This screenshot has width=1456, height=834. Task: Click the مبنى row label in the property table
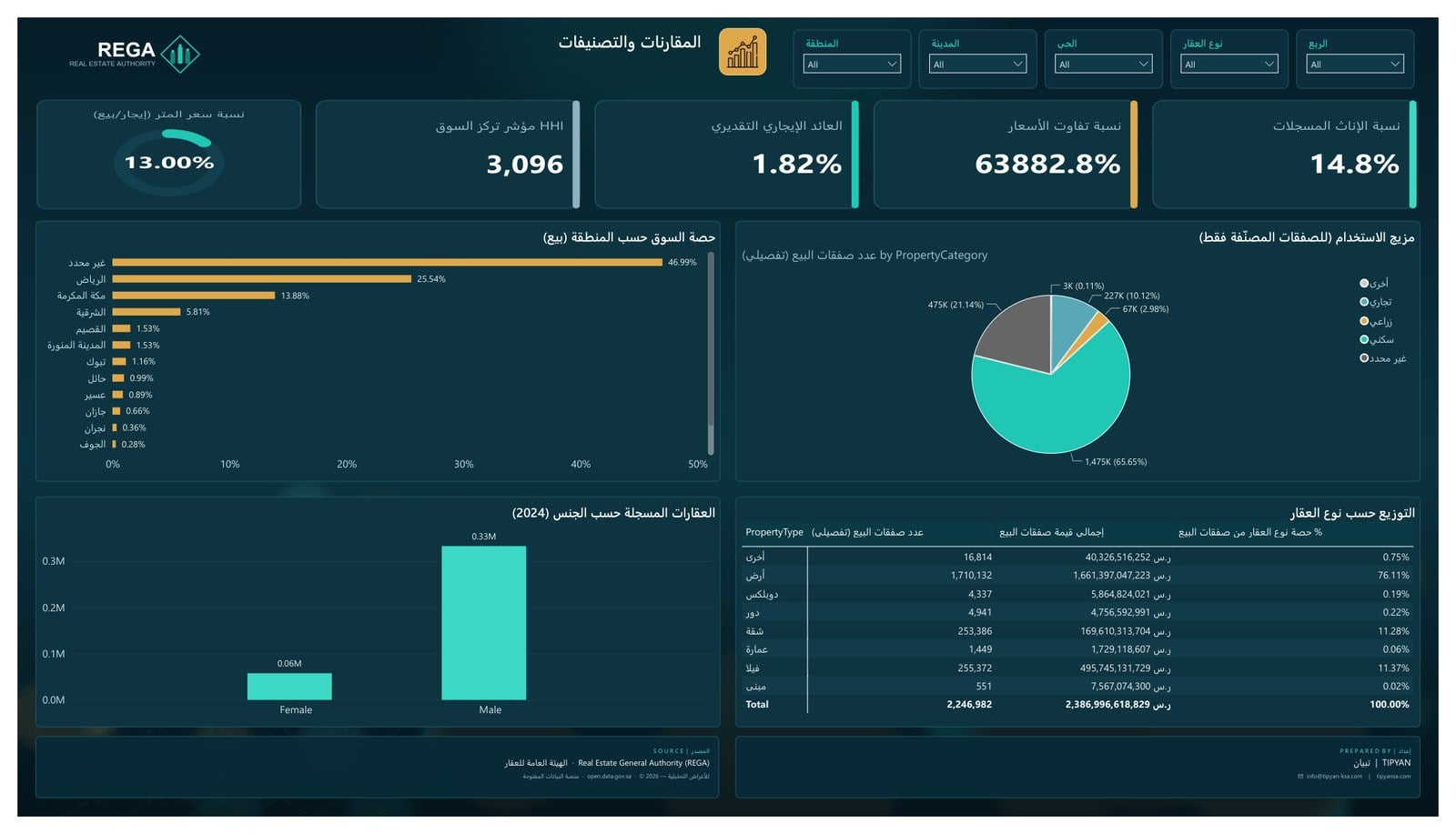[x=755, y=687]
